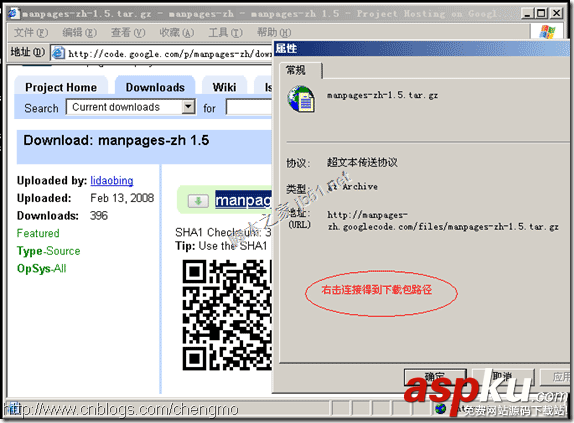
Task: Close the browser window
Action: [x=556, y=14]
